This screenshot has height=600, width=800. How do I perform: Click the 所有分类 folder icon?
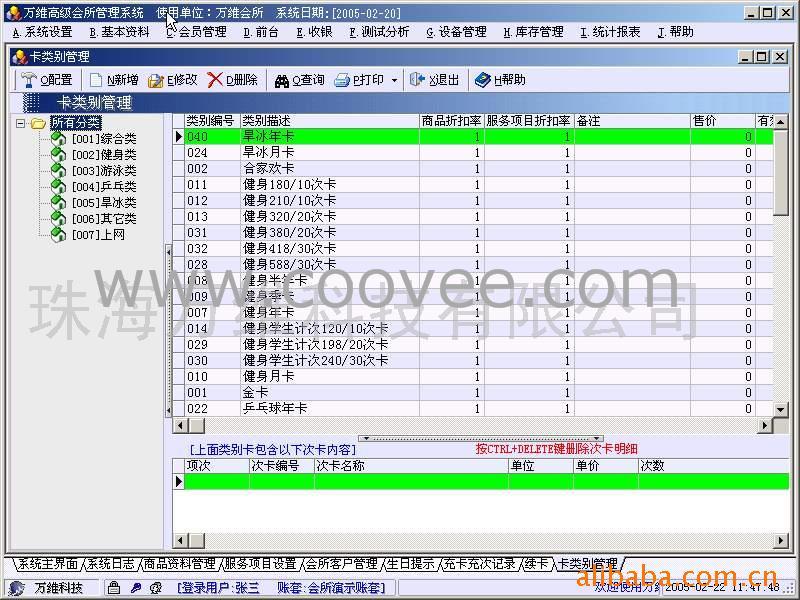38,123
